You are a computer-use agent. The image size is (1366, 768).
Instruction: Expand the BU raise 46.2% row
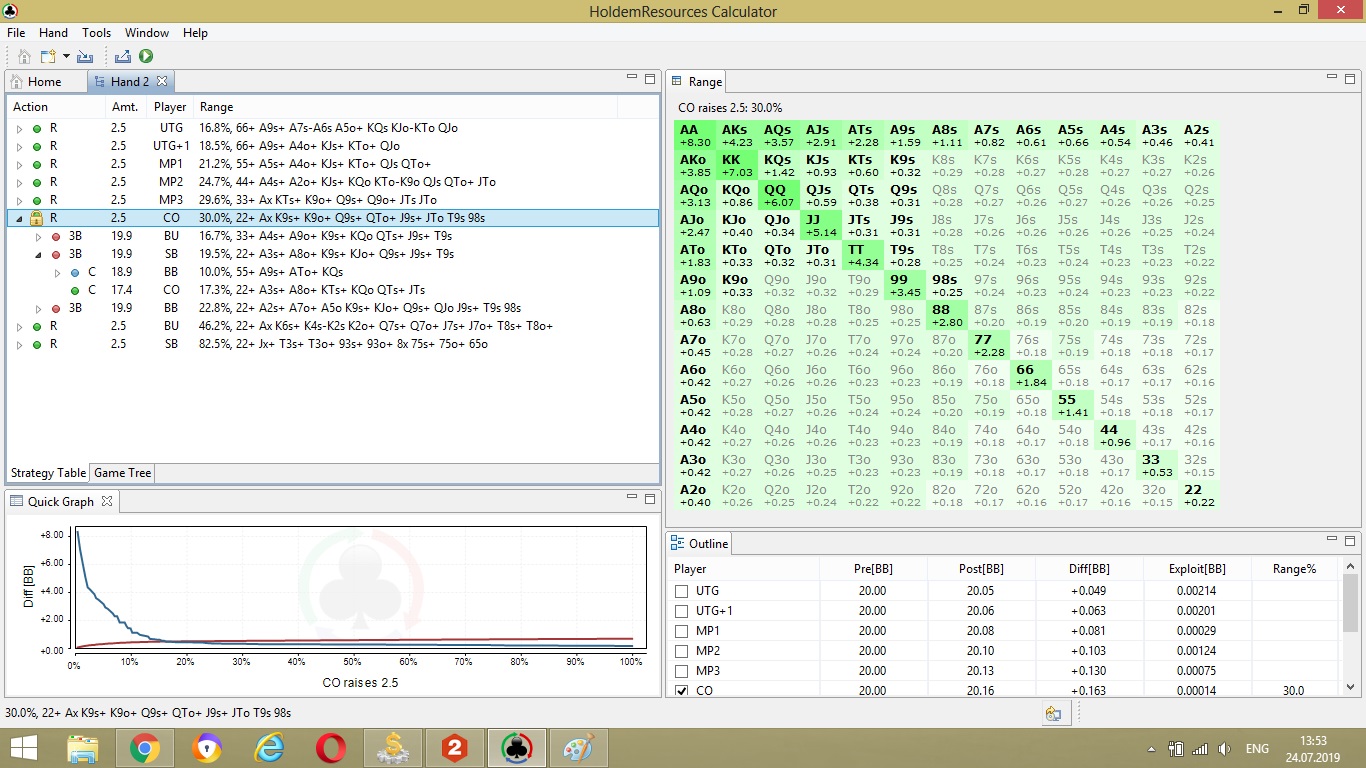(19, 327)
